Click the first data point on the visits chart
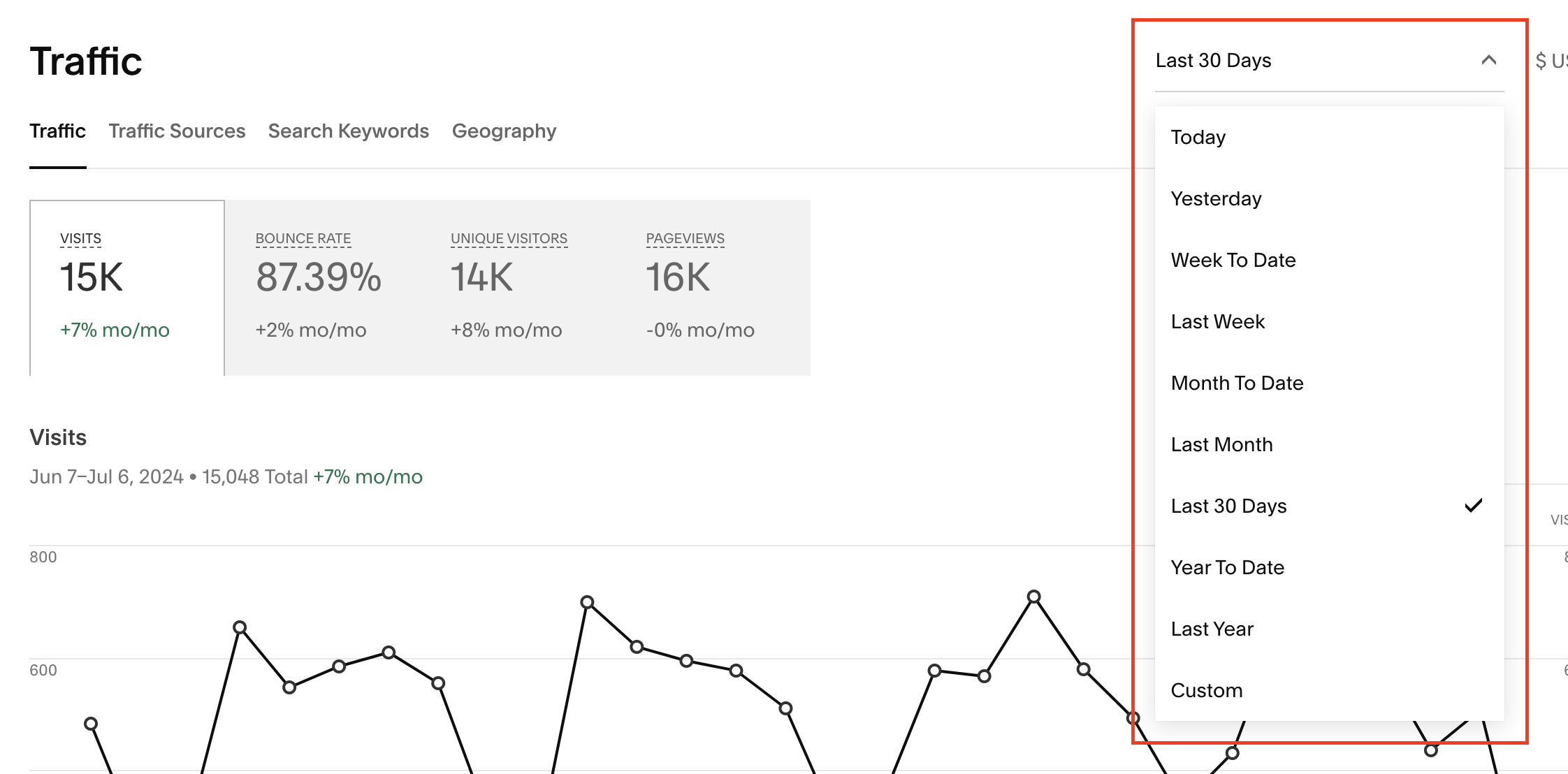 click(91, 724)
